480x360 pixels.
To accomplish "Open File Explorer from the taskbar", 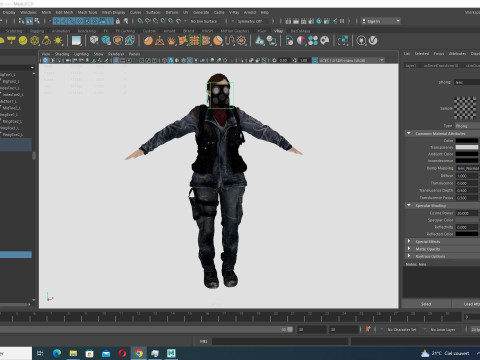I will [x=73, y=353].
